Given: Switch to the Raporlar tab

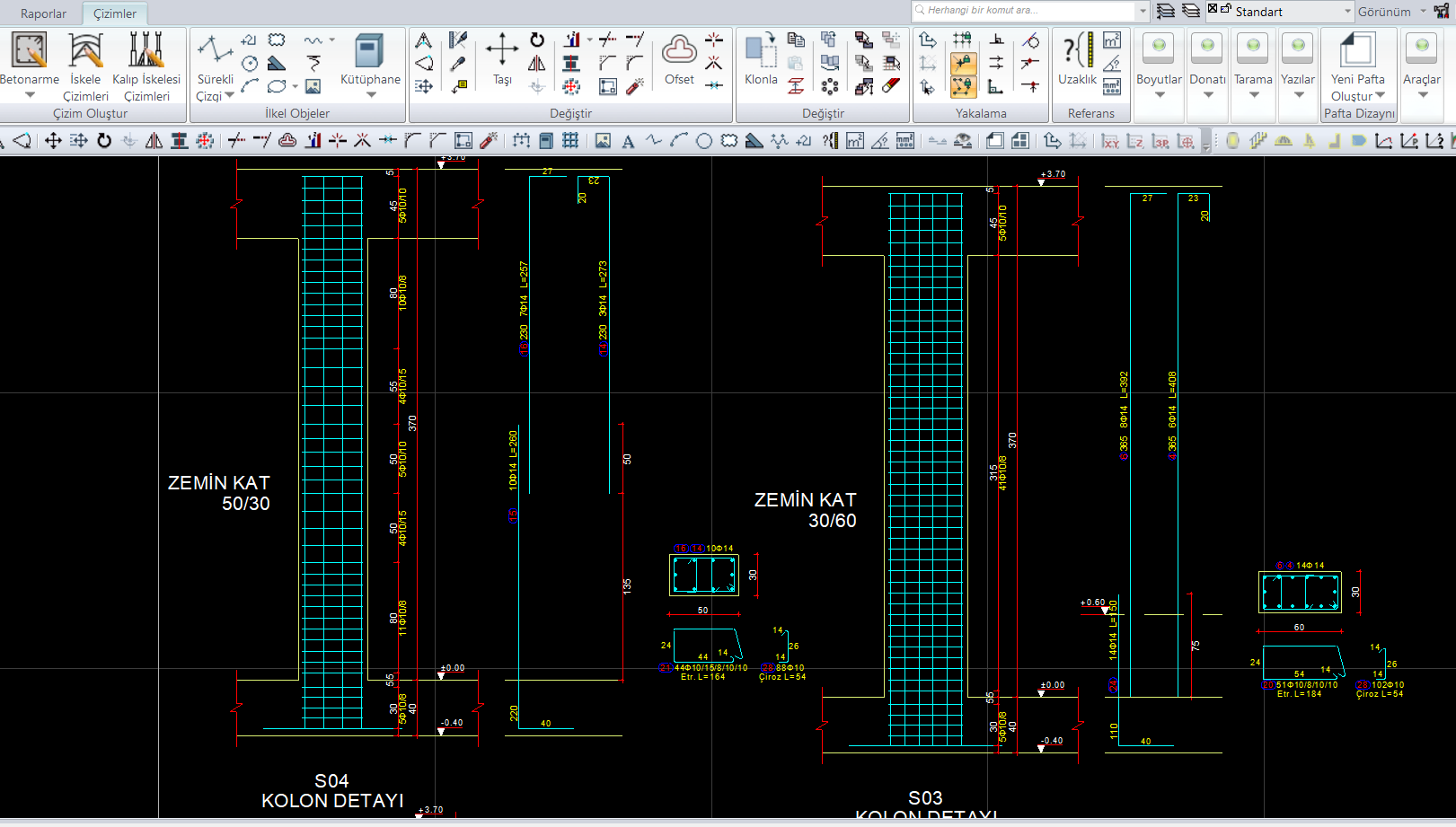Looking at the screenshot, I should click(43, 13).
